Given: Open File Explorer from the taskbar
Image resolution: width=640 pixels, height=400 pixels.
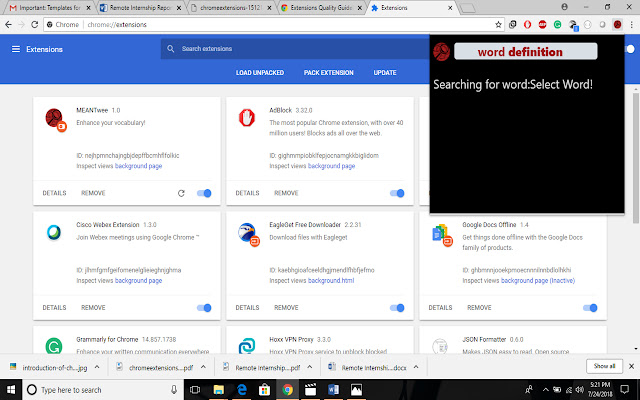Looking at the screenshot, I should [218, 390].
